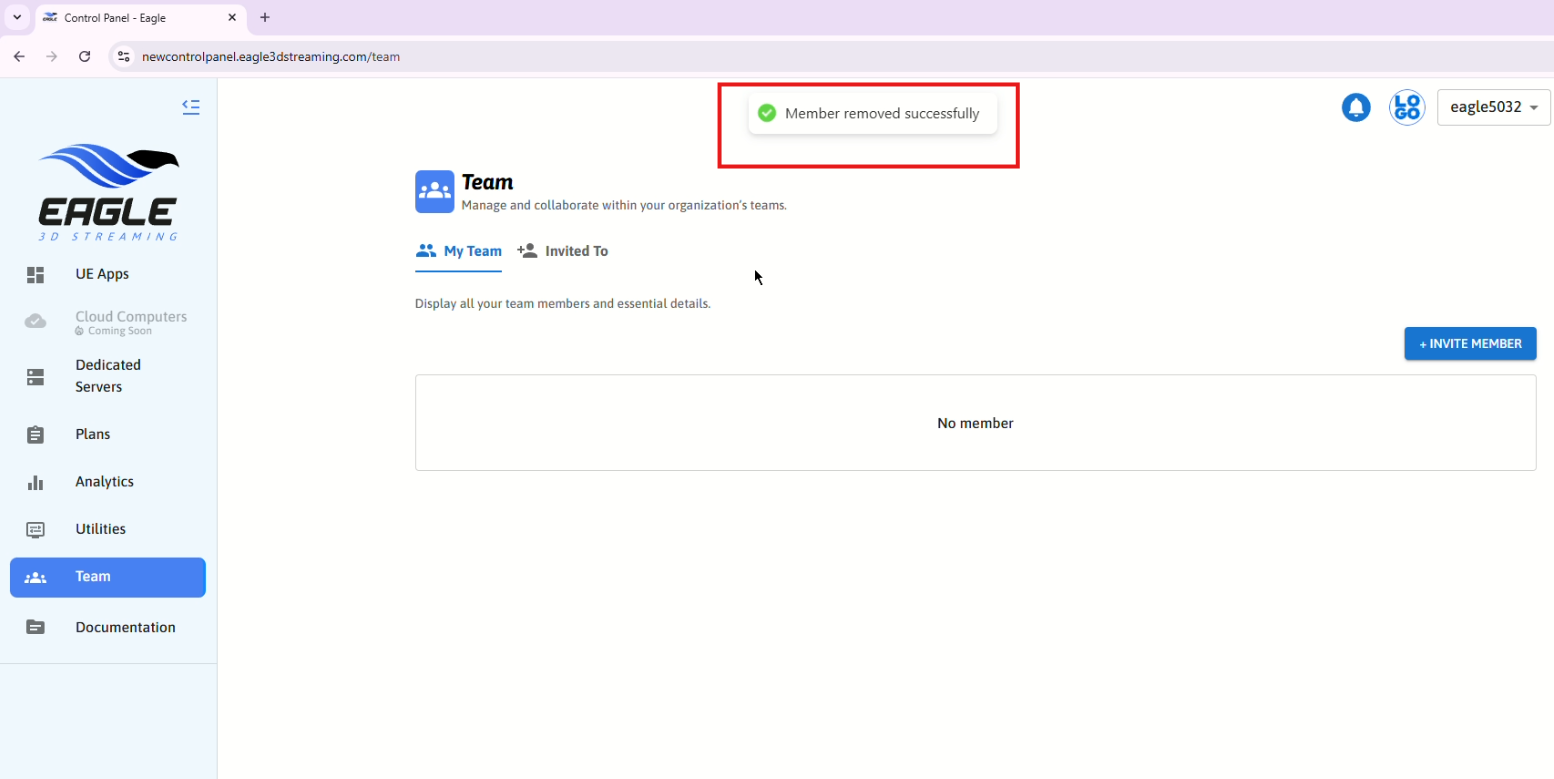Click the Plans clipboard icon
1554x779 pixels.
[36, 434]
